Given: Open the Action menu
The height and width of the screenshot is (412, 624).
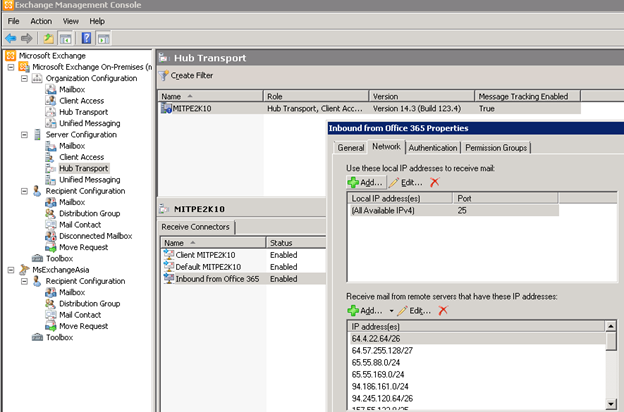Looking at the screenshot, I should click(41, 21).
